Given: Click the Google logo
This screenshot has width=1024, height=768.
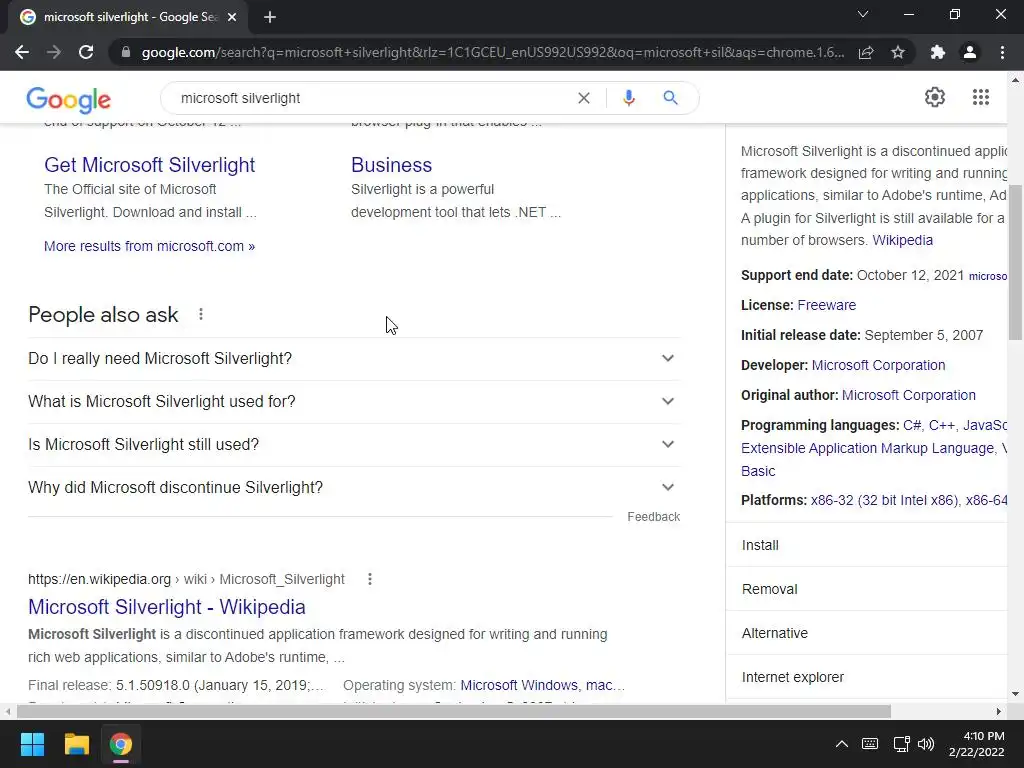Looking at the screenshot, I should (x=69, y=99).
